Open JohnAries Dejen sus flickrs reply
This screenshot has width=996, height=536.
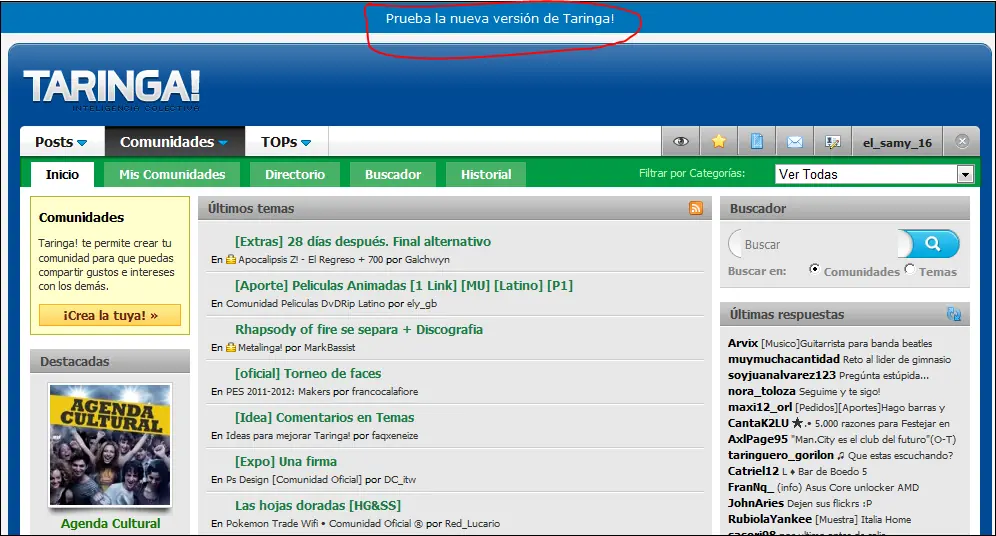click(800, 503)
